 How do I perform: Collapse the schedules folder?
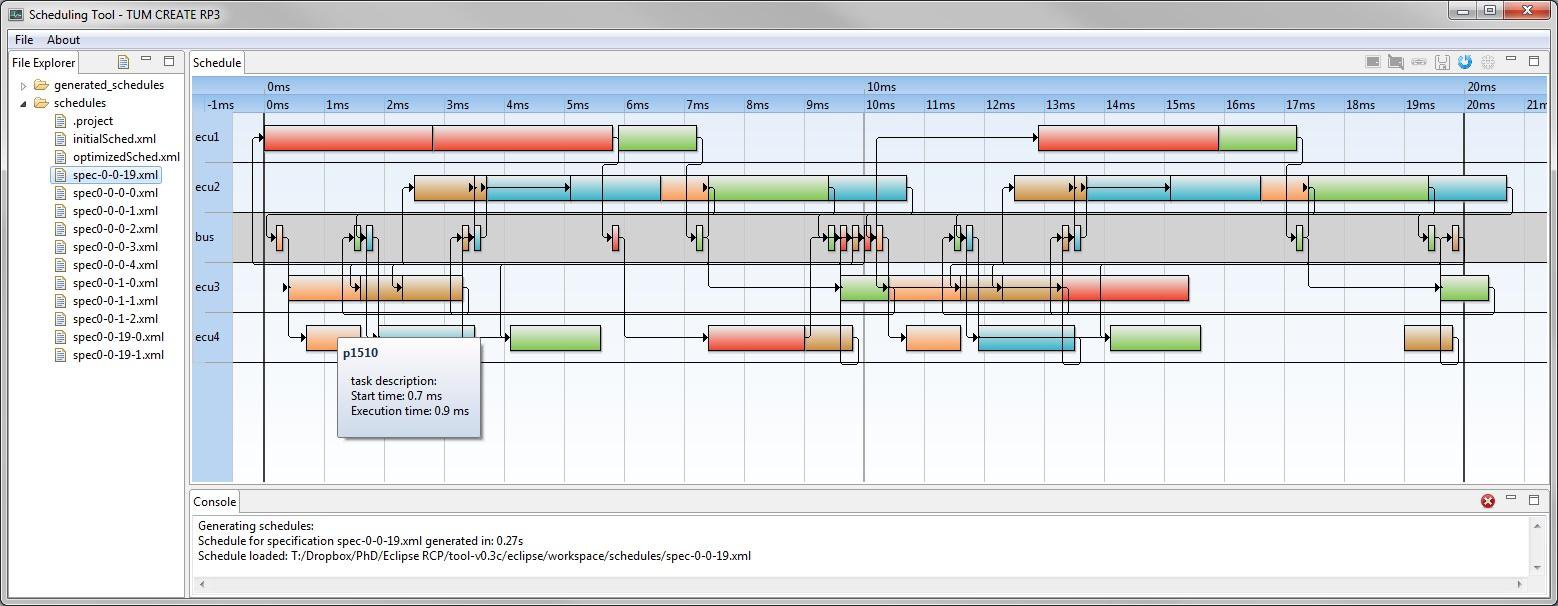point(24,102)
